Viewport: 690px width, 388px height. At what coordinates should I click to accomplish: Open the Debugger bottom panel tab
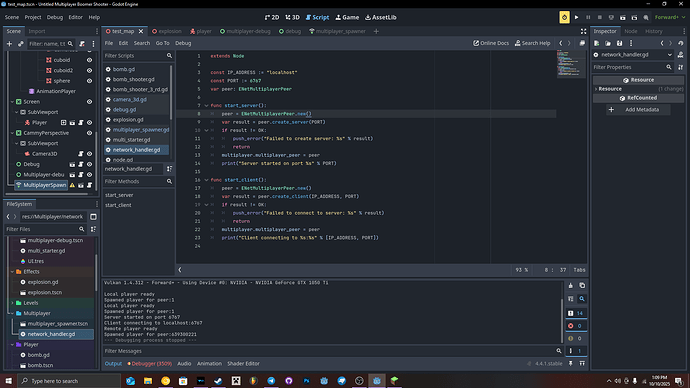150,364
